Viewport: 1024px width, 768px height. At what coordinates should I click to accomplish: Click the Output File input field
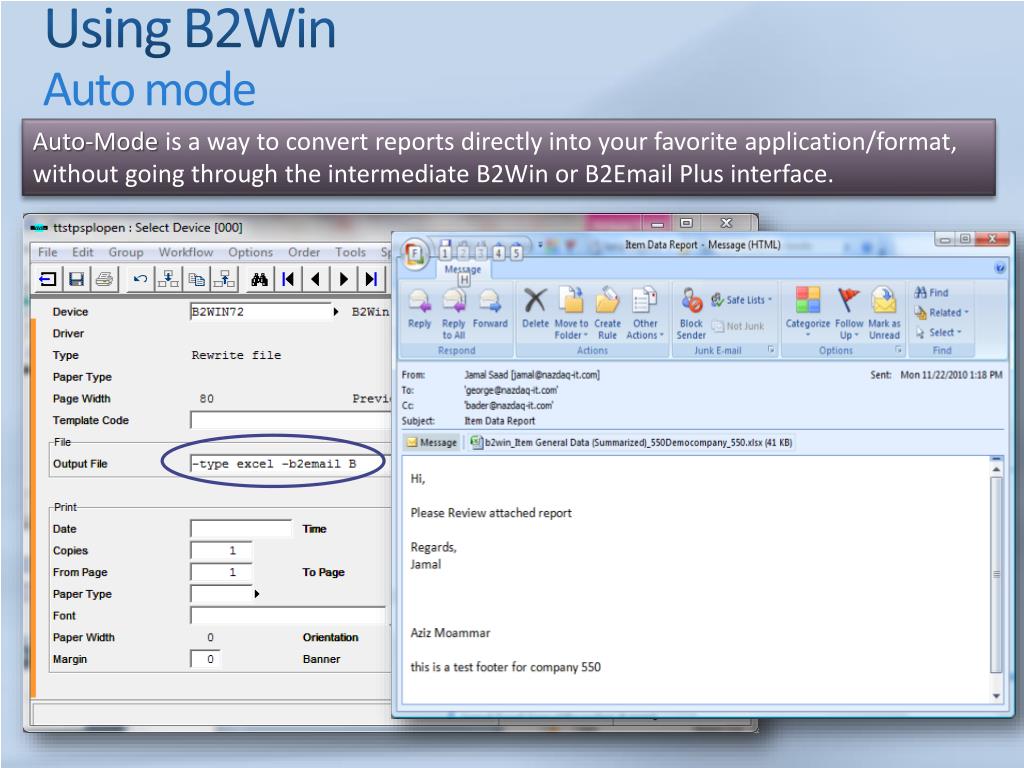click(x=289, y=464)
